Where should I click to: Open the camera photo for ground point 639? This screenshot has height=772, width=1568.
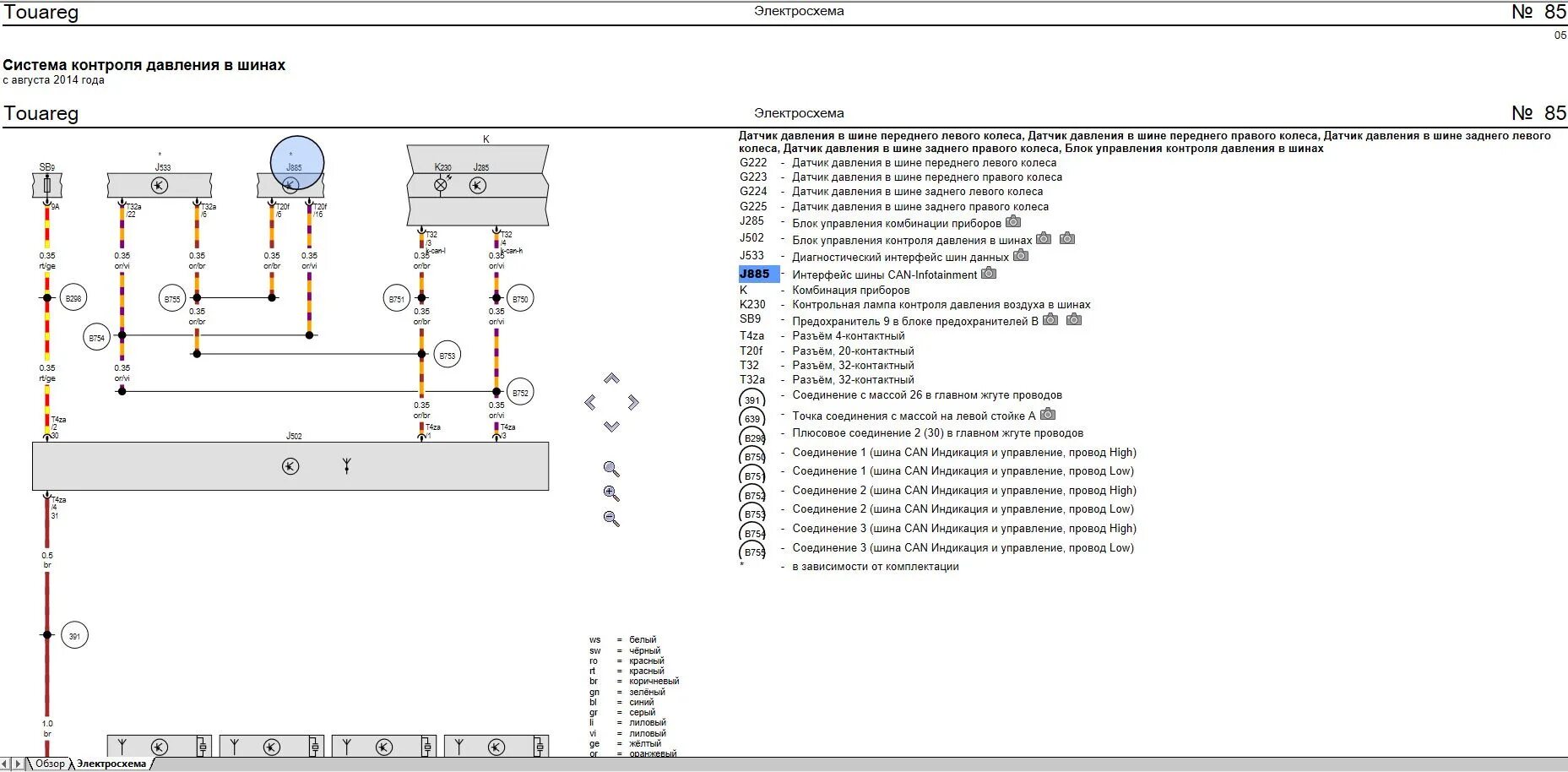pos(1048,414)
